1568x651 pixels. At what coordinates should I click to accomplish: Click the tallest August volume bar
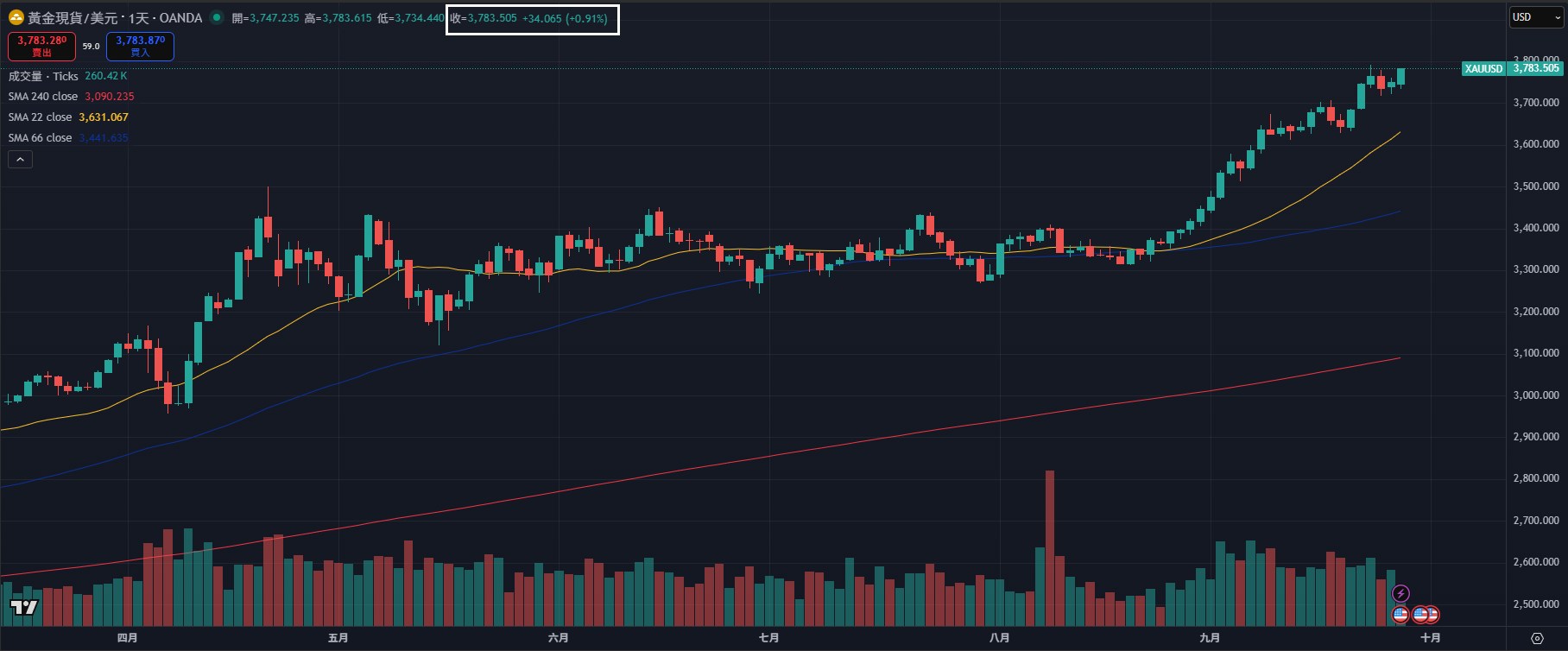tap(1050, 547)
